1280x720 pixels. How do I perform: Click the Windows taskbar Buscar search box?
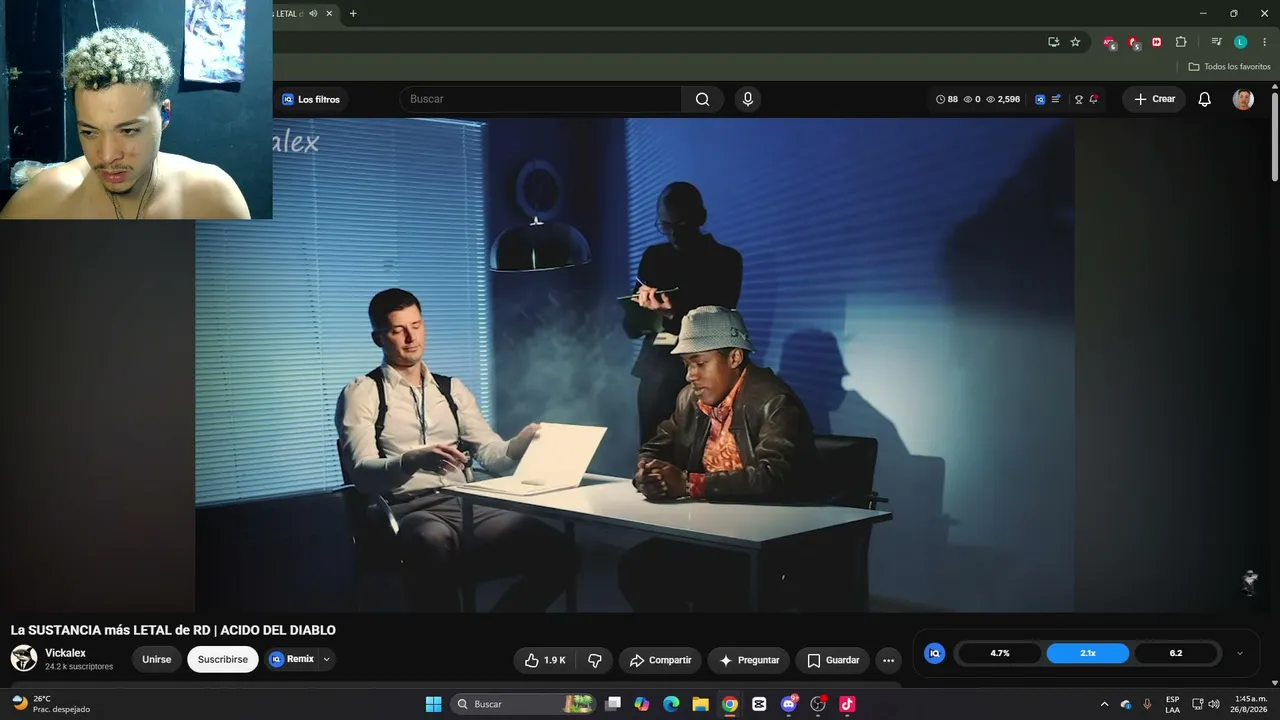[525, 704]
